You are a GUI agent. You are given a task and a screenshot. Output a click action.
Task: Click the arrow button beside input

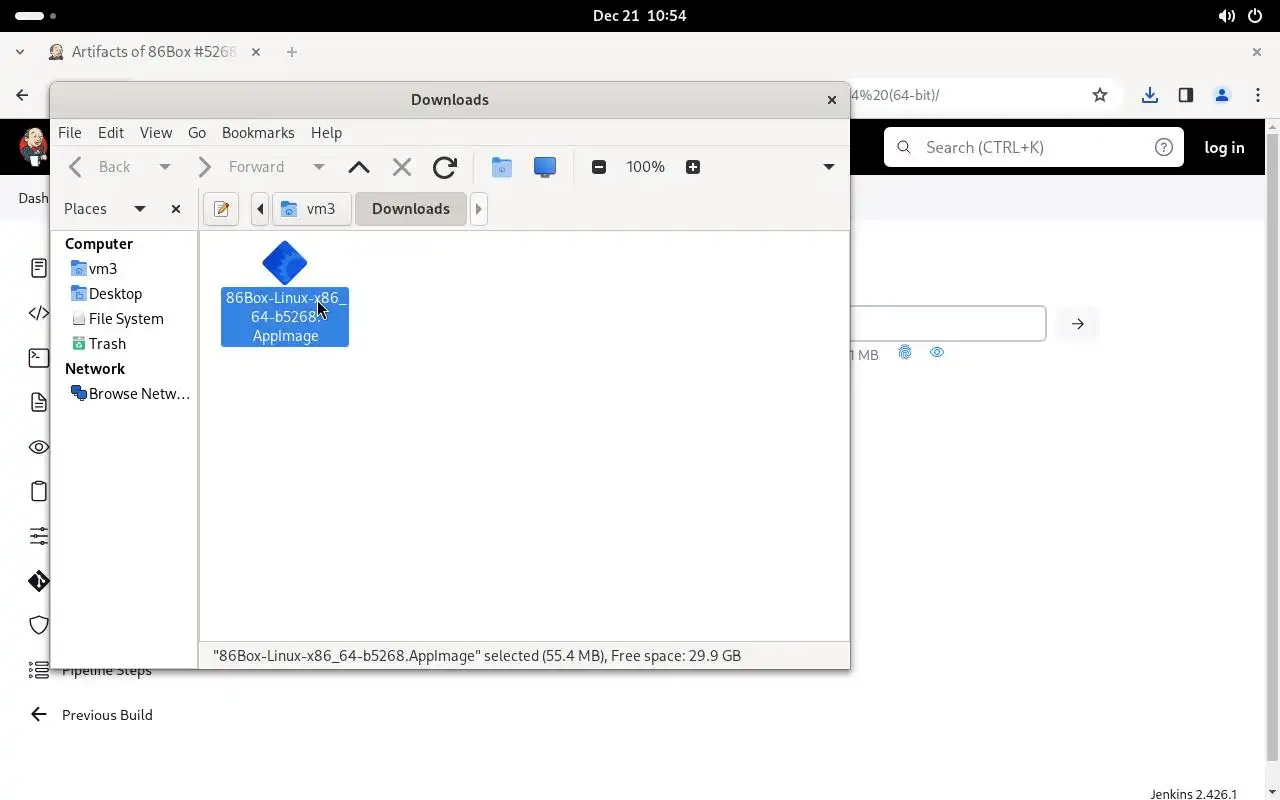1078,324
